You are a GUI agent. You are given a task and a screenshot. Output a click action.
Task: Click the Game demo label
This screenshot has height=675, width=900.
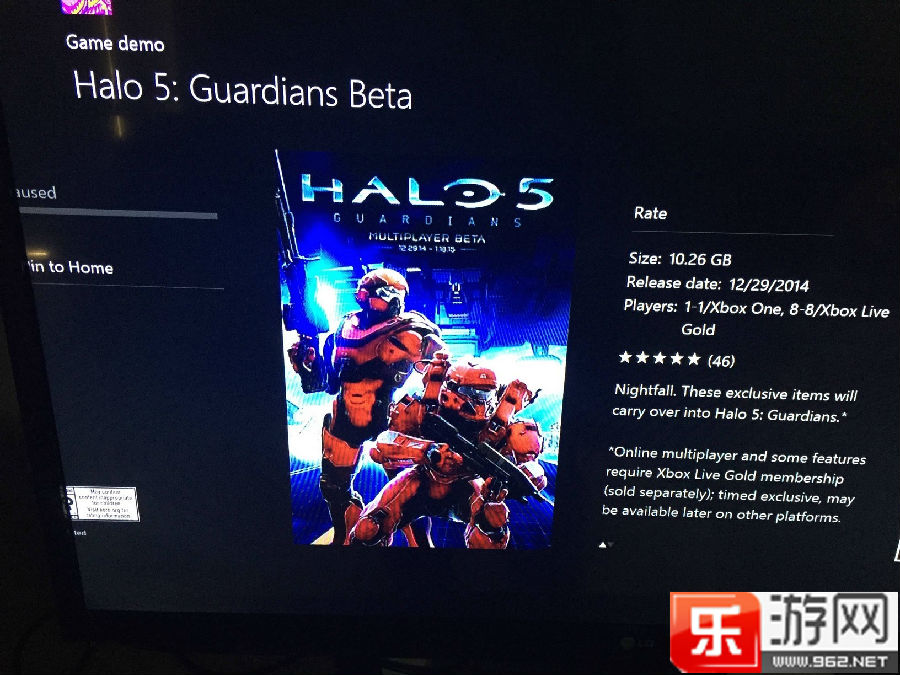[115, 43]
